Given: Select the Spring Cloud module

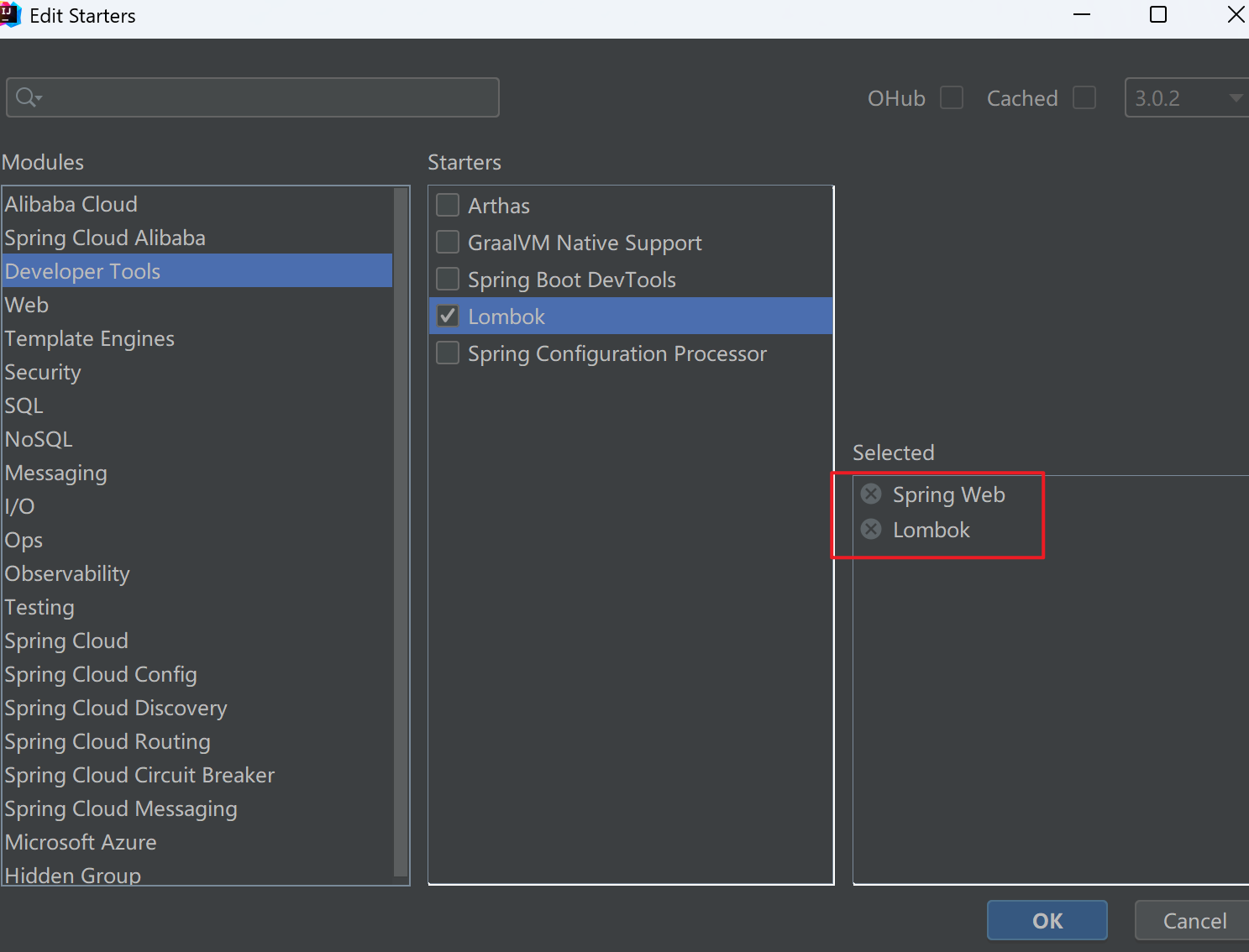Looking at the screenshot, I should (198, 641).
